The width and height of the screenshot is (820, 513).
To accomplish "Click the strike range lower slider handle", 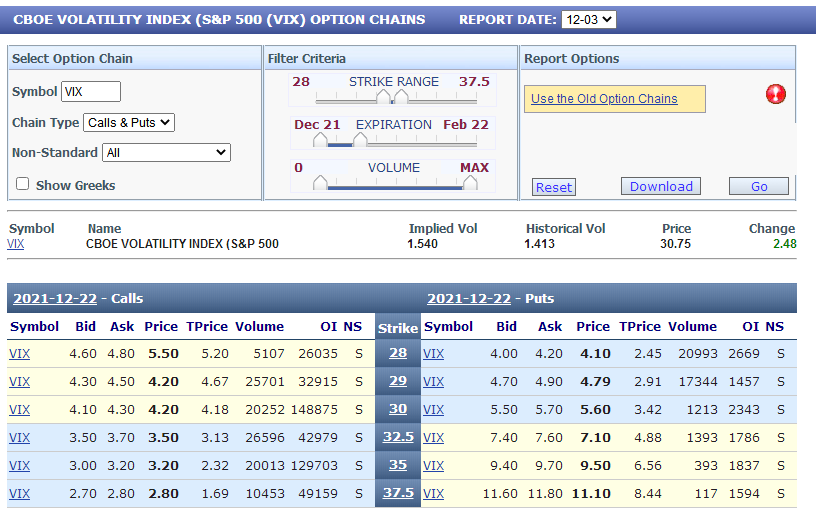I will coord(383,97).
